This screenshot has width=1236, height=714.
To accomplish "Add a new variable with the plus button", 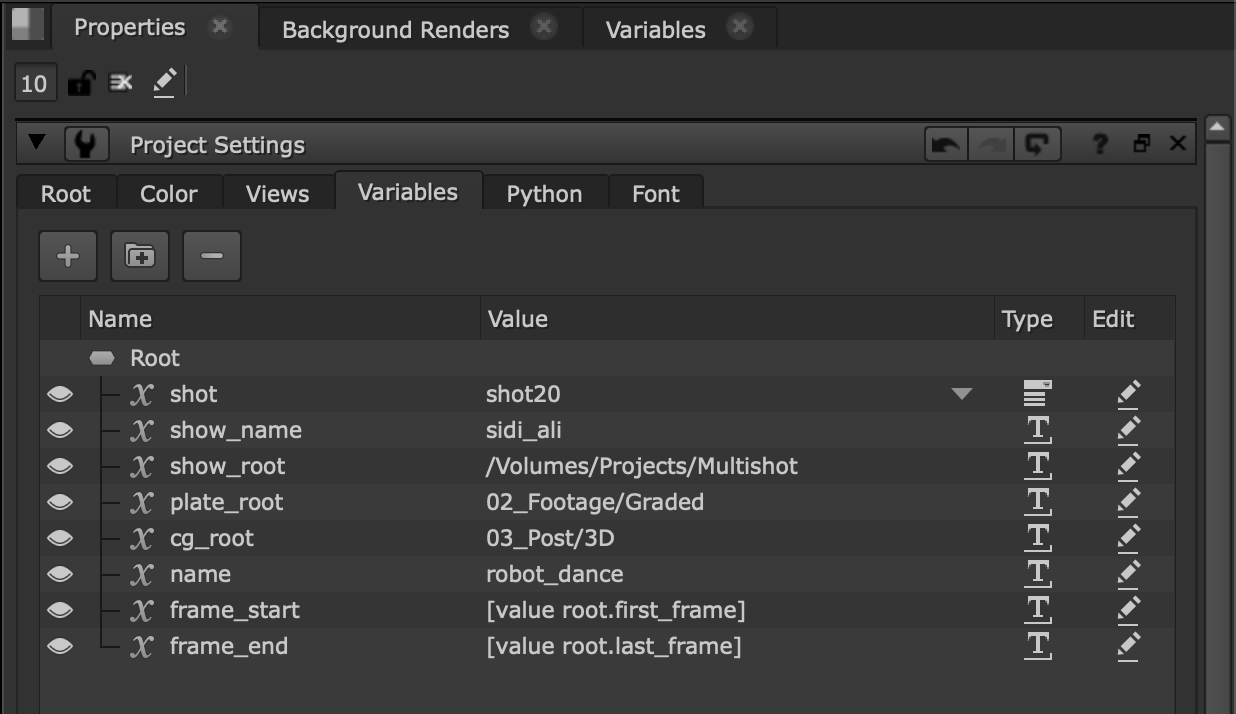I will [x=67, y=256].
